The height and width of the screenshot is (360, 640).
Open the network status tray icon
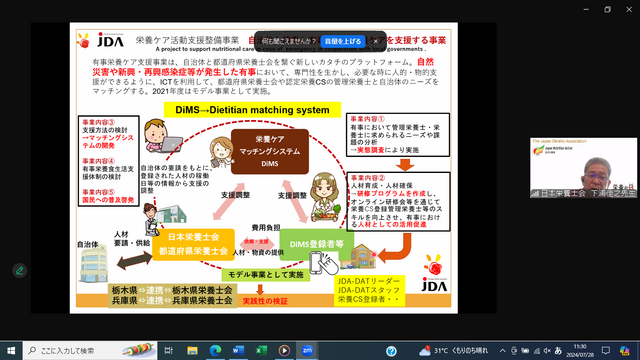[x=537, y=351]
